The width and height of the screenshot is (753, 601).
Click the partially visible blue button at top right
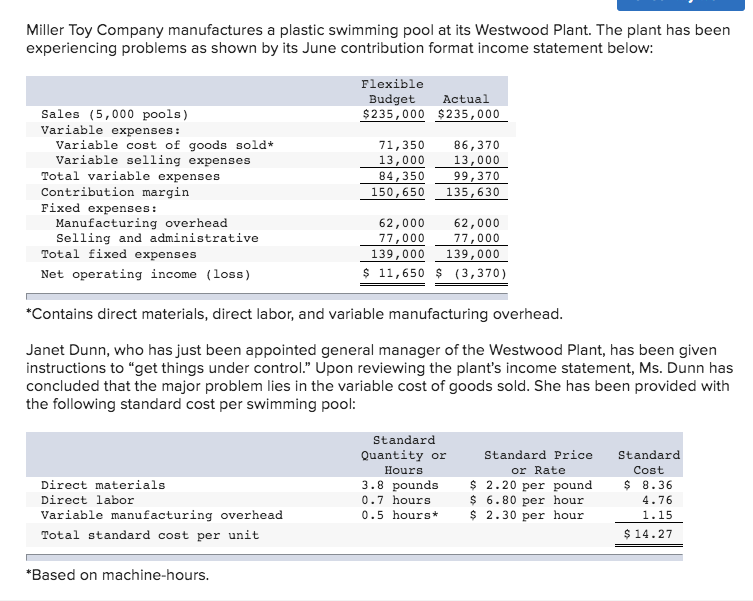(680, 5)
